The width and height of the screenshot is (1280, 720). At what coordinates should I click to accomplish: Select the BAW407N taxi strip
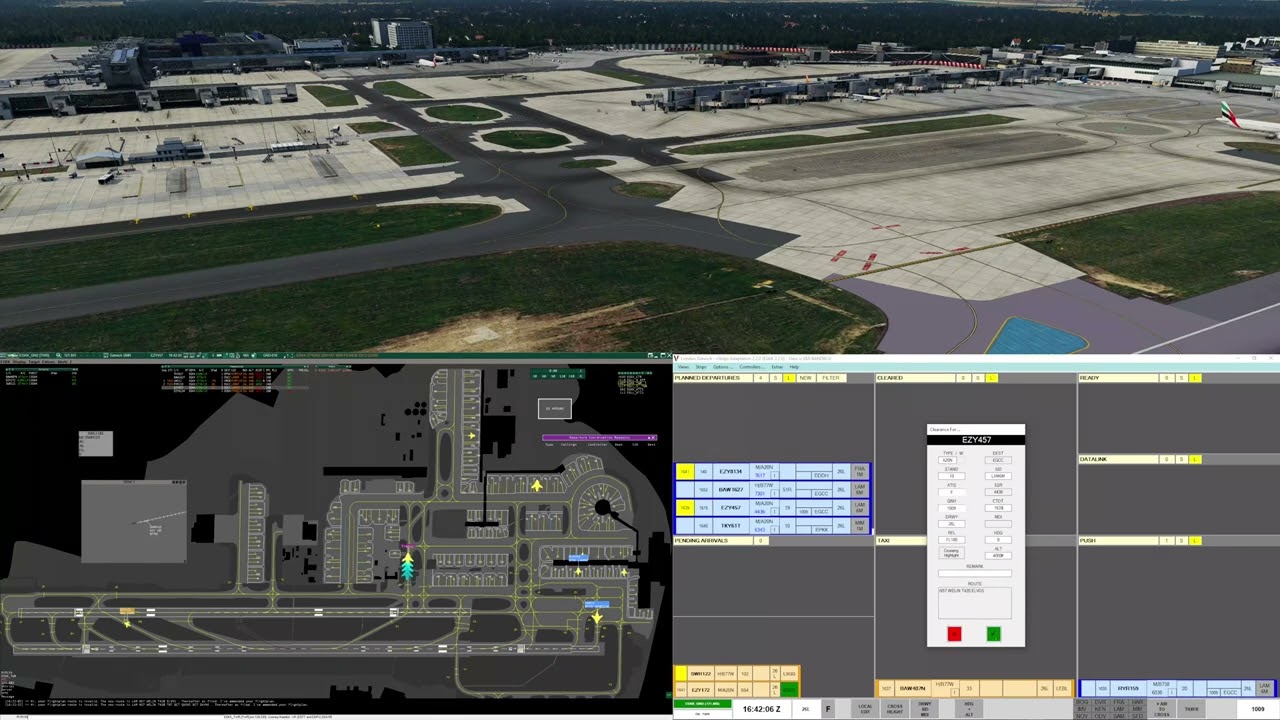click(976, 689)
